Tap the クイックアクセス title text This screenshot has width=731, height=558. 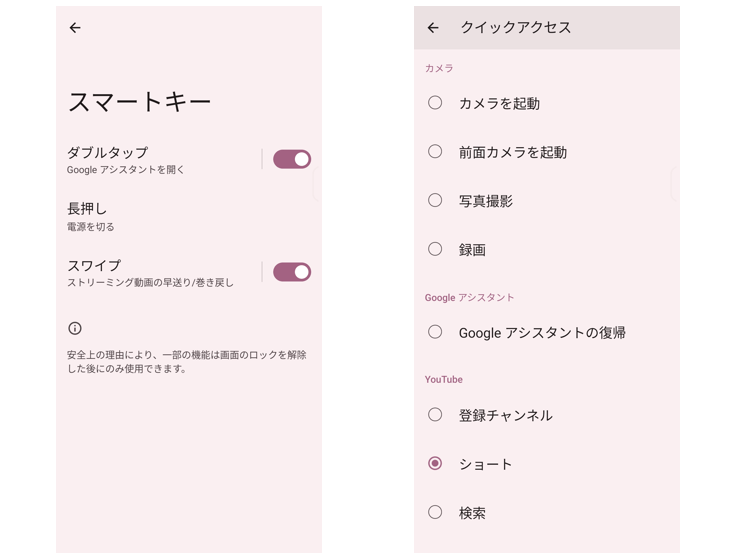pos(516,28)
